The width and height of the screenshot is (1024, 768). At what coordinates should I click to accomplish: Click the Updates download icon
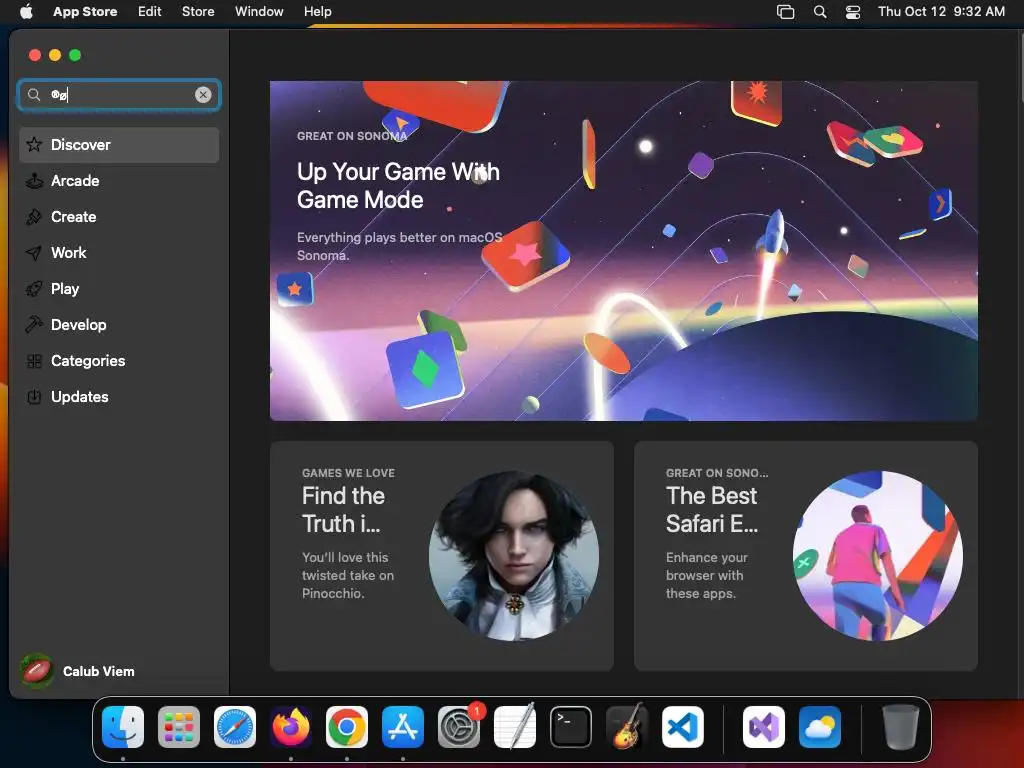pos(34,396)
